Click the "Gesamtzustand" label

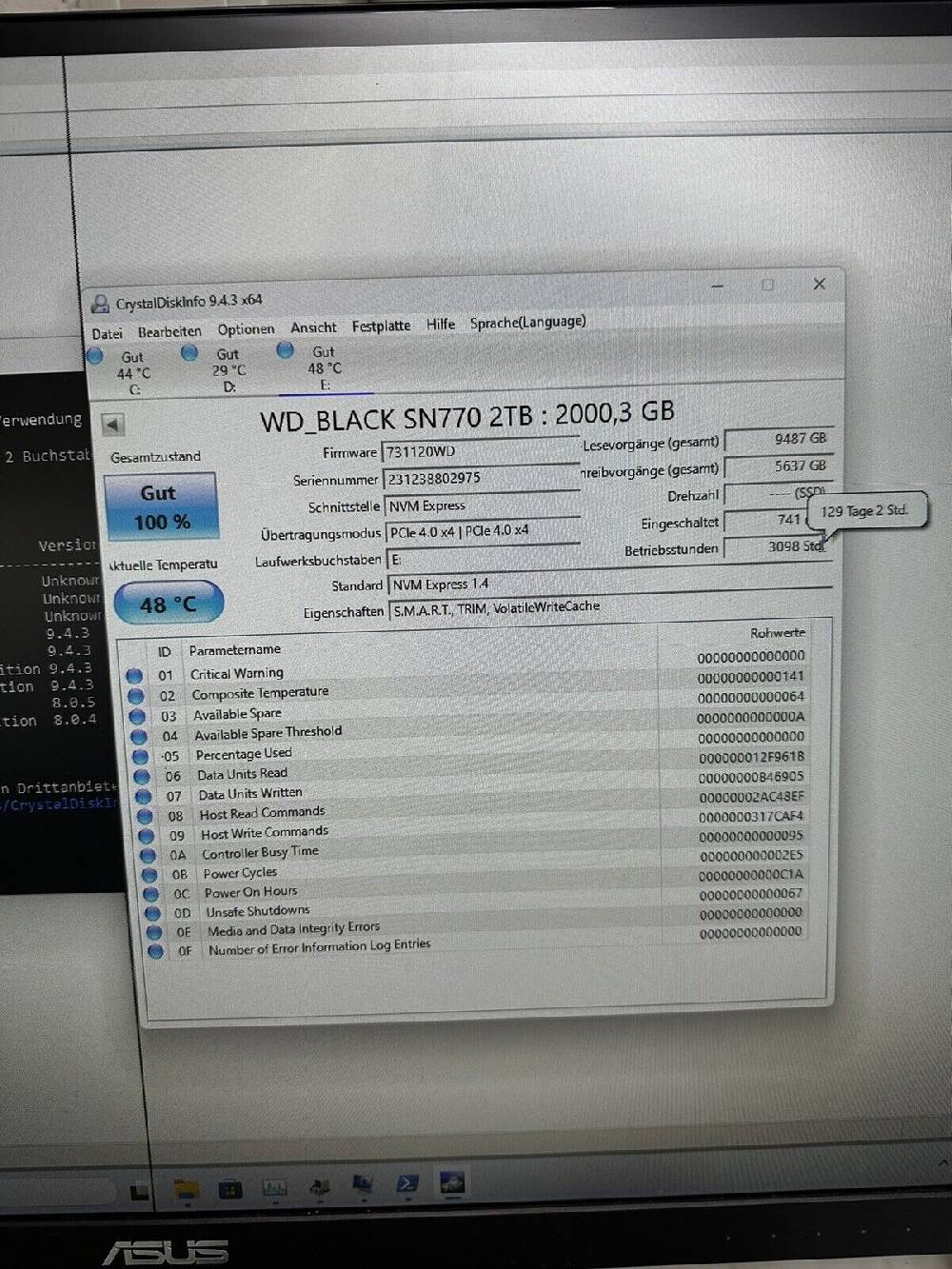point(155,457)
